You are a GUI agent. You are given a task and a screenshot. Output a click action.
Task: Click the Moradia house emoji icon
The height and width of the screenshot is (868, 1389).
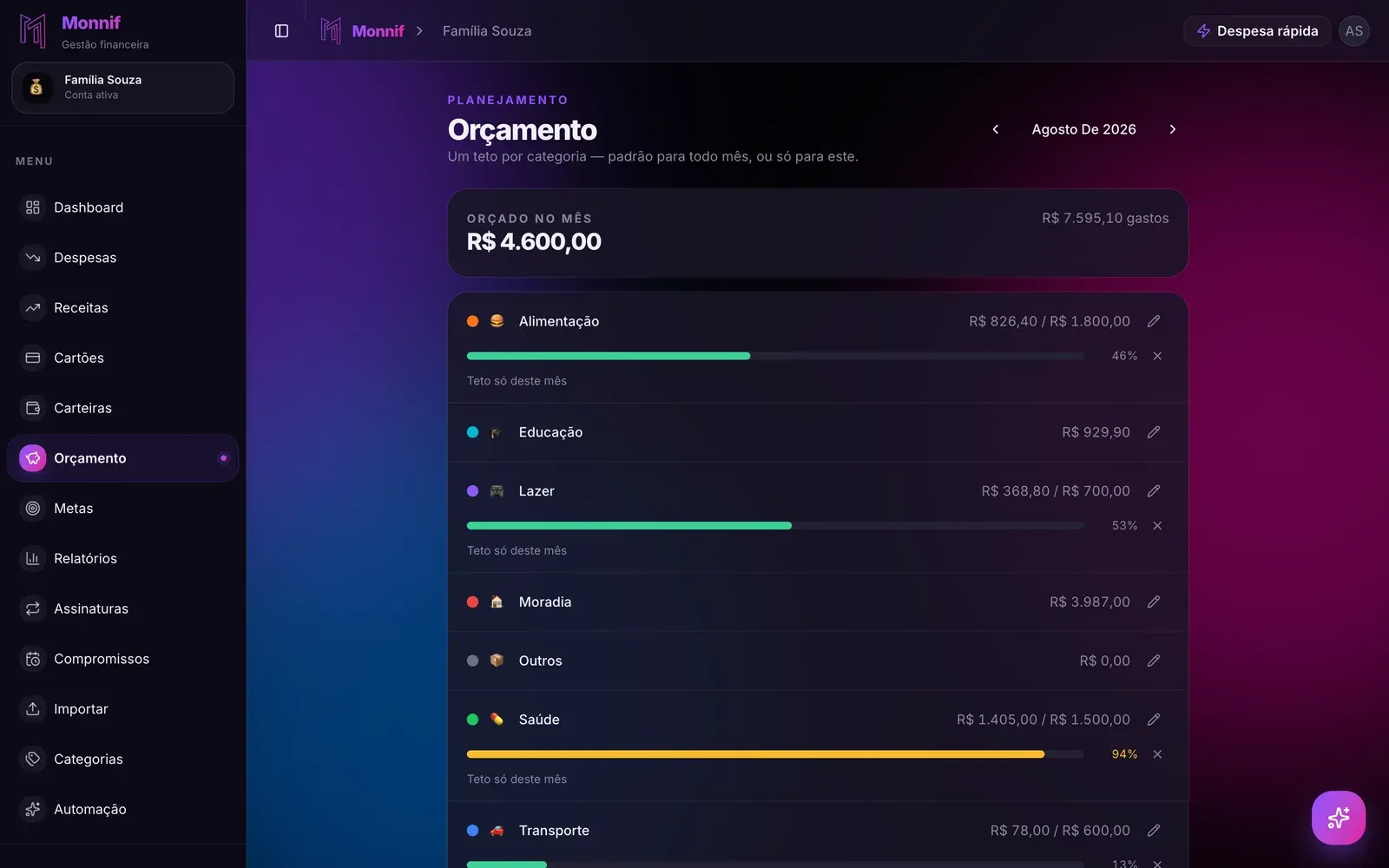[497, 602]
